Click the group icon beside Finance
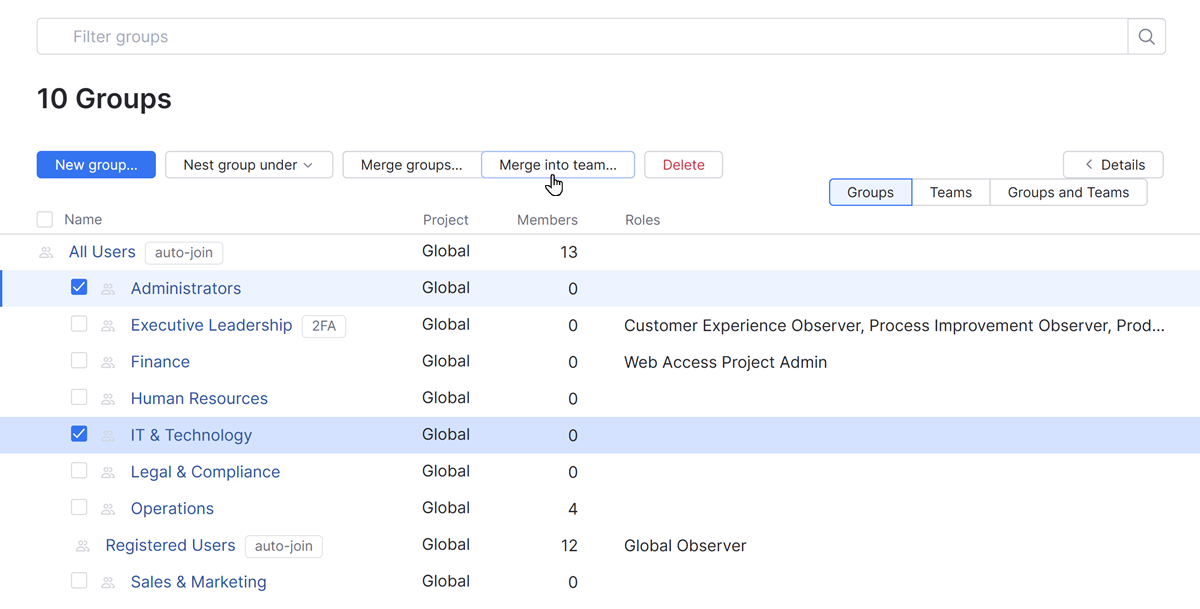Image resolution: width=1200 pixels, height=609 pixels. [x=108, y=362]
